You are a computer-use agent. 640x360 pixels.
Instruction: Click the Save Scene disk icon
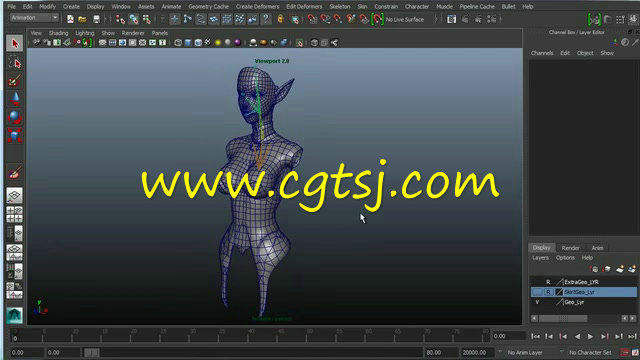point(96,19)
